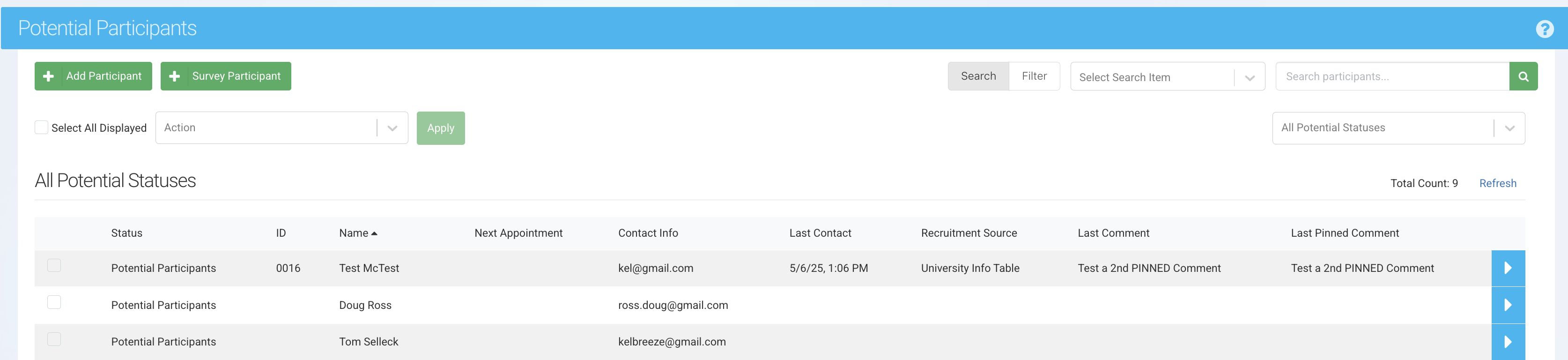The image size is (1568, 360).
Task: Tick the checkbox for Tom Selleck
Action: 54,339
